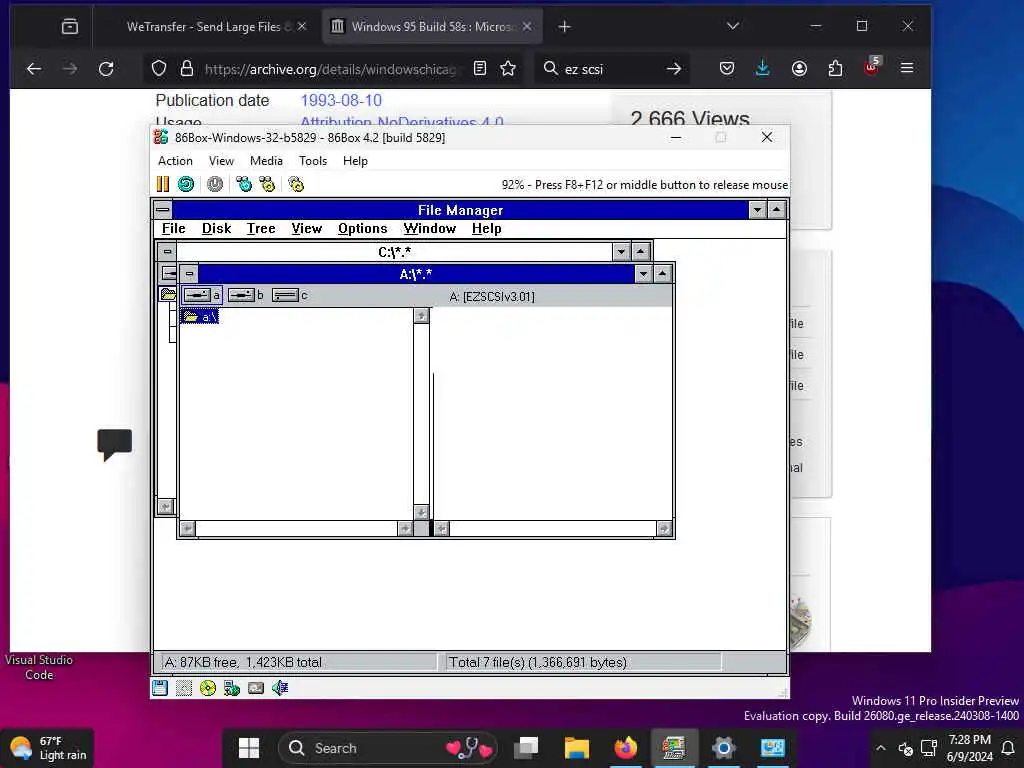
Task: Click the 86Box hard reset icon
Action: 186,184
